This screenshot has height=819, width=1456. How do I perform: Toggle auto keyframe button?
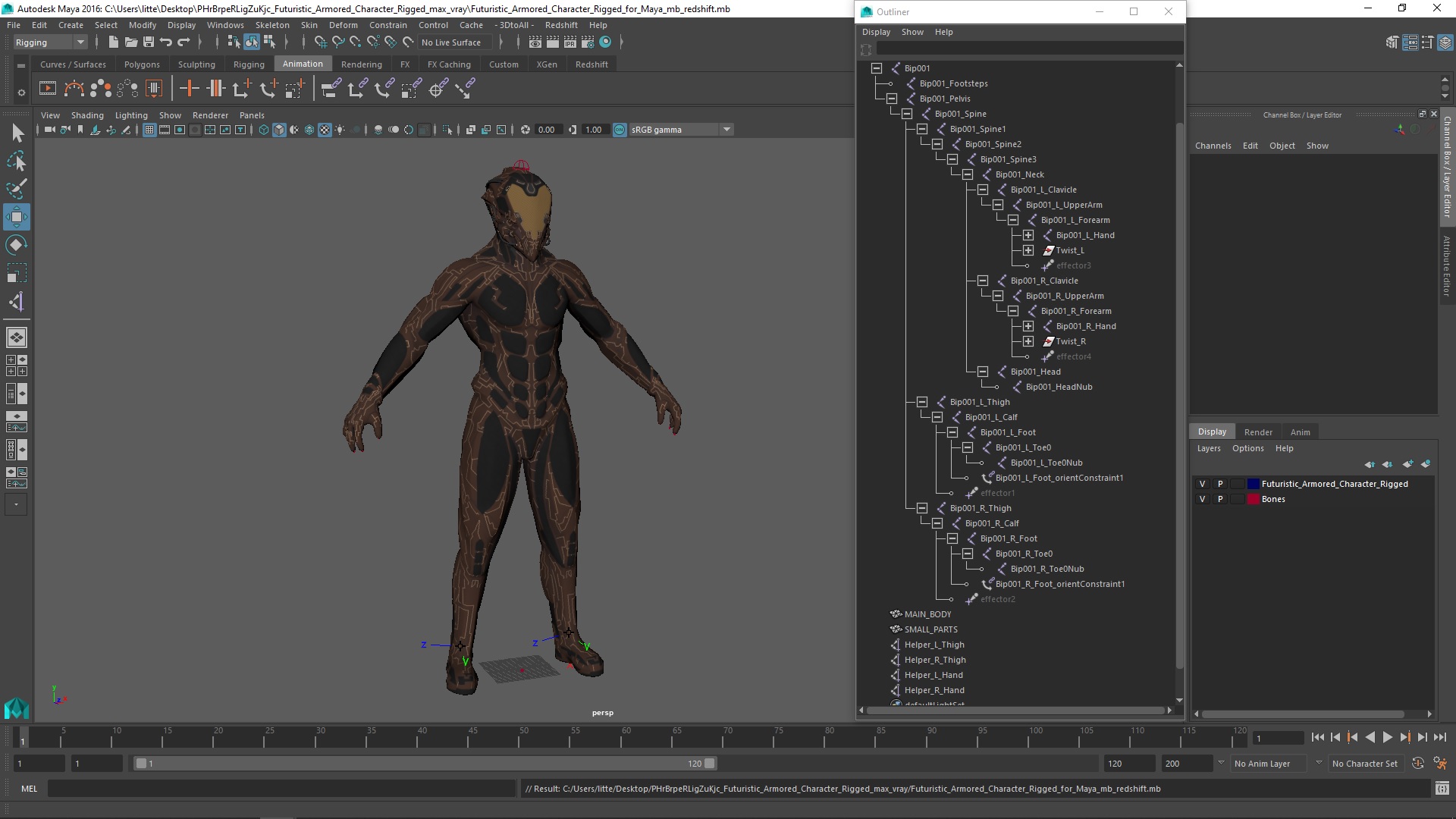(x=1417, y=764)
